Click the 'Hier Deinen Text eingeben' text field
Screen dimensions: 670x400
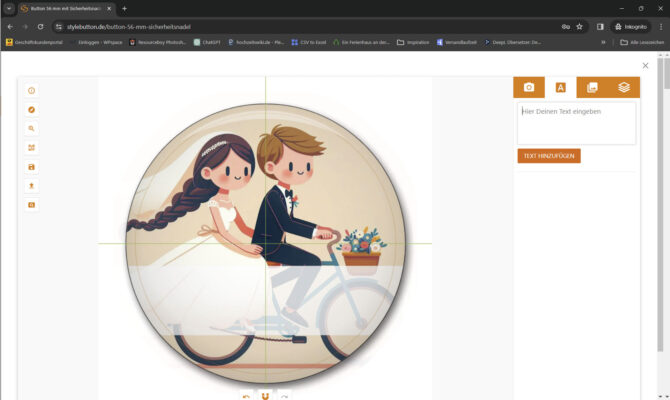(576, 124)
